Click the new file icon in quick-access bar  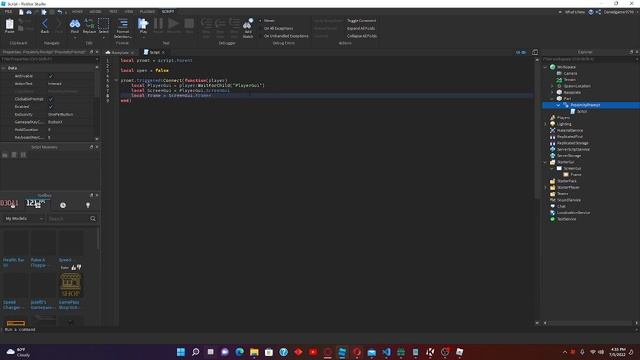click(21, 12)
